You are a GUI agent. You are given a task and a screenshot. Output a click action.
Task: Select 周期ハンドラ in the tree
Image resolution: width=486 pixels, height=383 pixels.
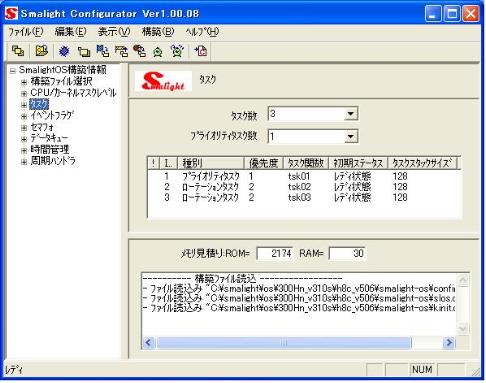tap(53, 161)
